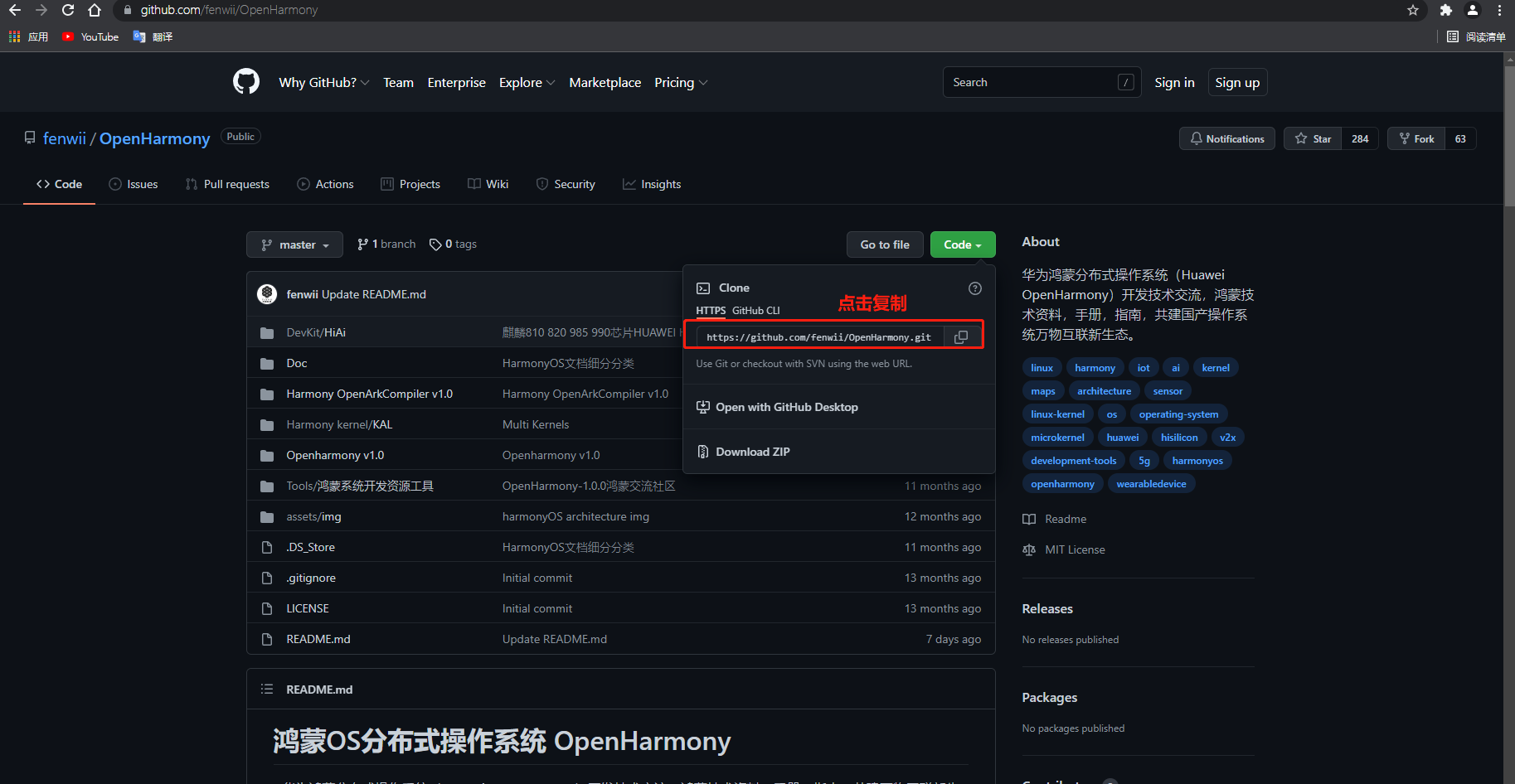Open assets/img folder
Viewport: 1515px width, 784px height.
pos(313,516)
